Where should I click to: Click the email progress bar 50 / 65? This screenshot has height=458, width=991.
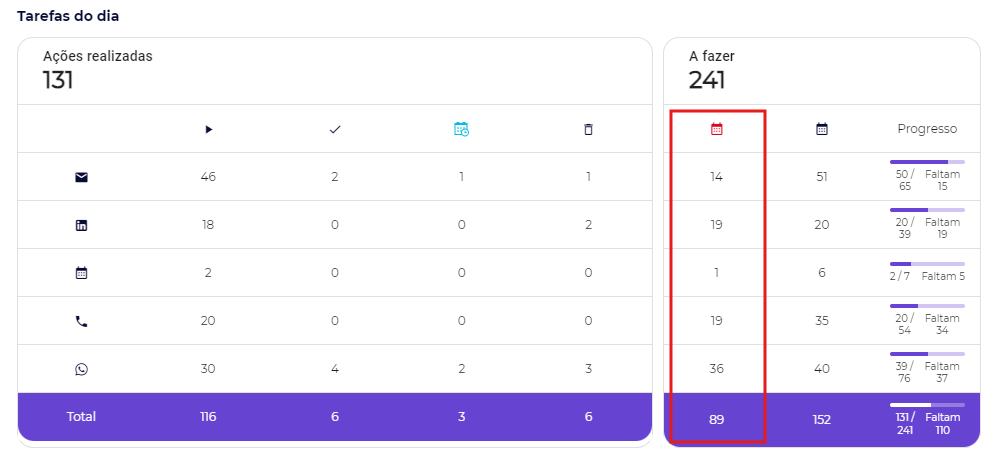click(x=927, y=162)
